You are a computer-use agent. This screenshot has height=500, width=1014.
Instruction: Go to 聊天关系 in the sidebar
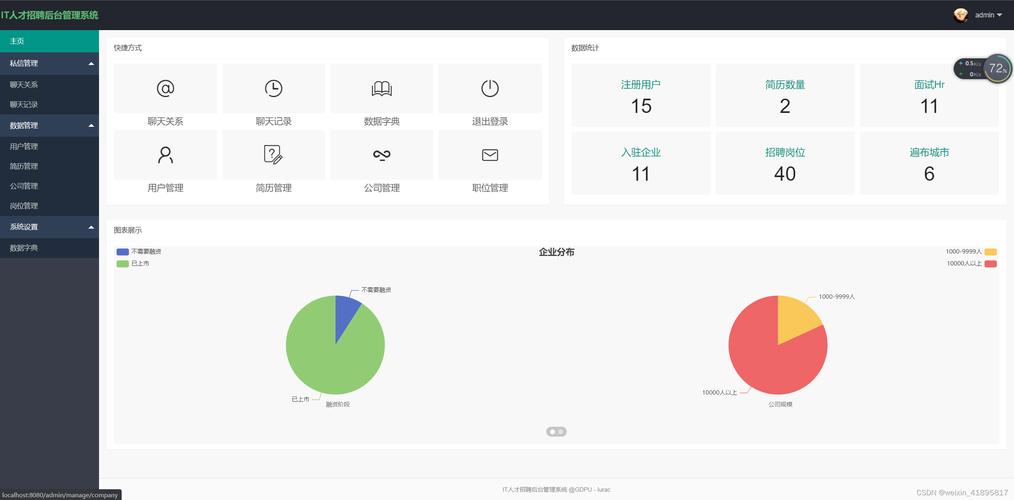coord(50,84)
